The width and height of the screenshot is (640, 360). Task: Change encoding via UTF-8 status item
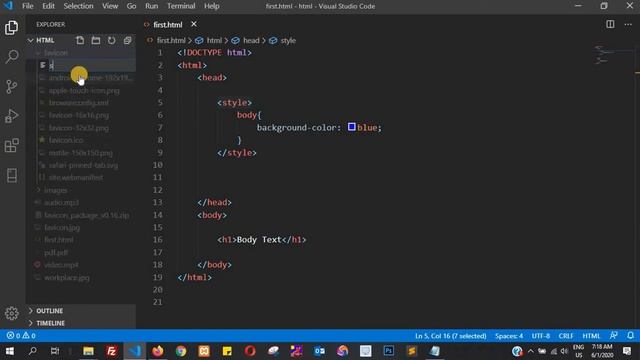click(540, 336)
